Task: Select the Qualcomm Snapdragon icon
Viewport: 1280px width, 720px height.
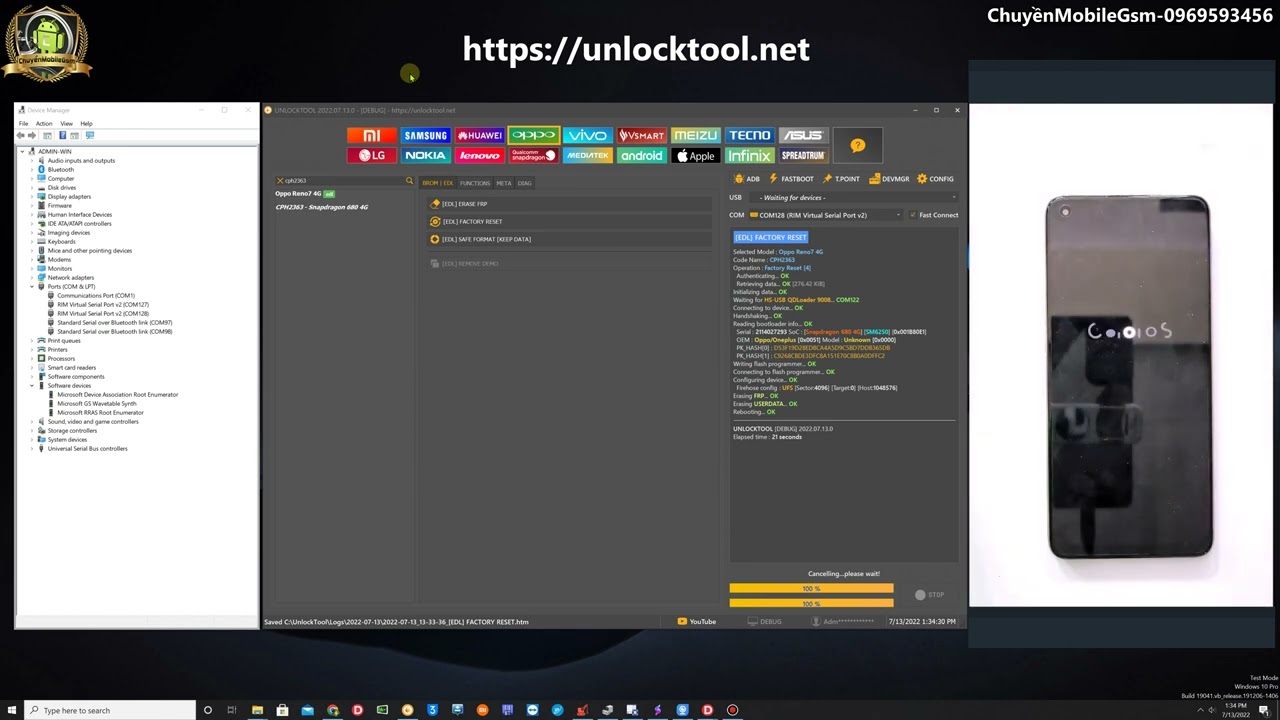Action: [x=533, y=155]
